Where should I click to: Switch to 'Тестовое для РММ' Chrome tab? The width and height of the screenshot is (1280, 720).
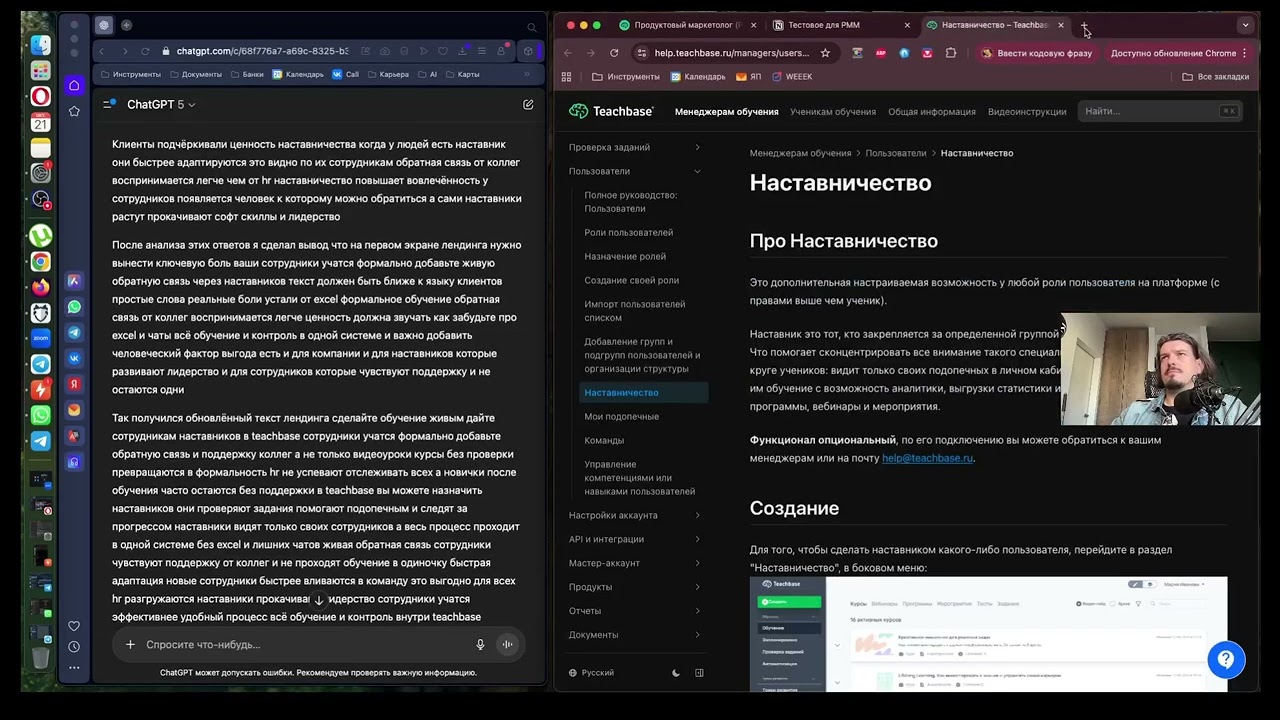(x=842, y=25)
